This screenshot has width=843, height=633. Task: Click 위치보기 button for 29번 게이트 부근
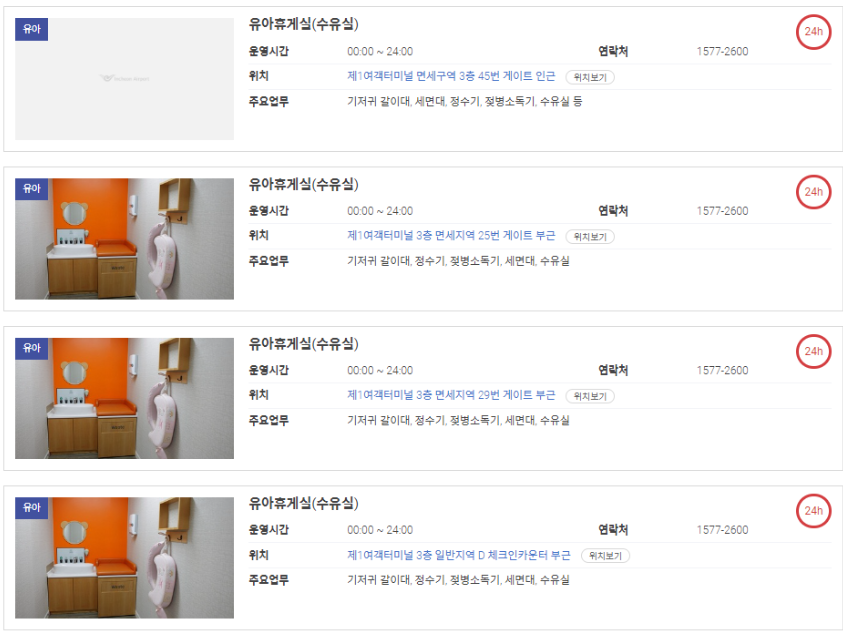click(590, 396)
